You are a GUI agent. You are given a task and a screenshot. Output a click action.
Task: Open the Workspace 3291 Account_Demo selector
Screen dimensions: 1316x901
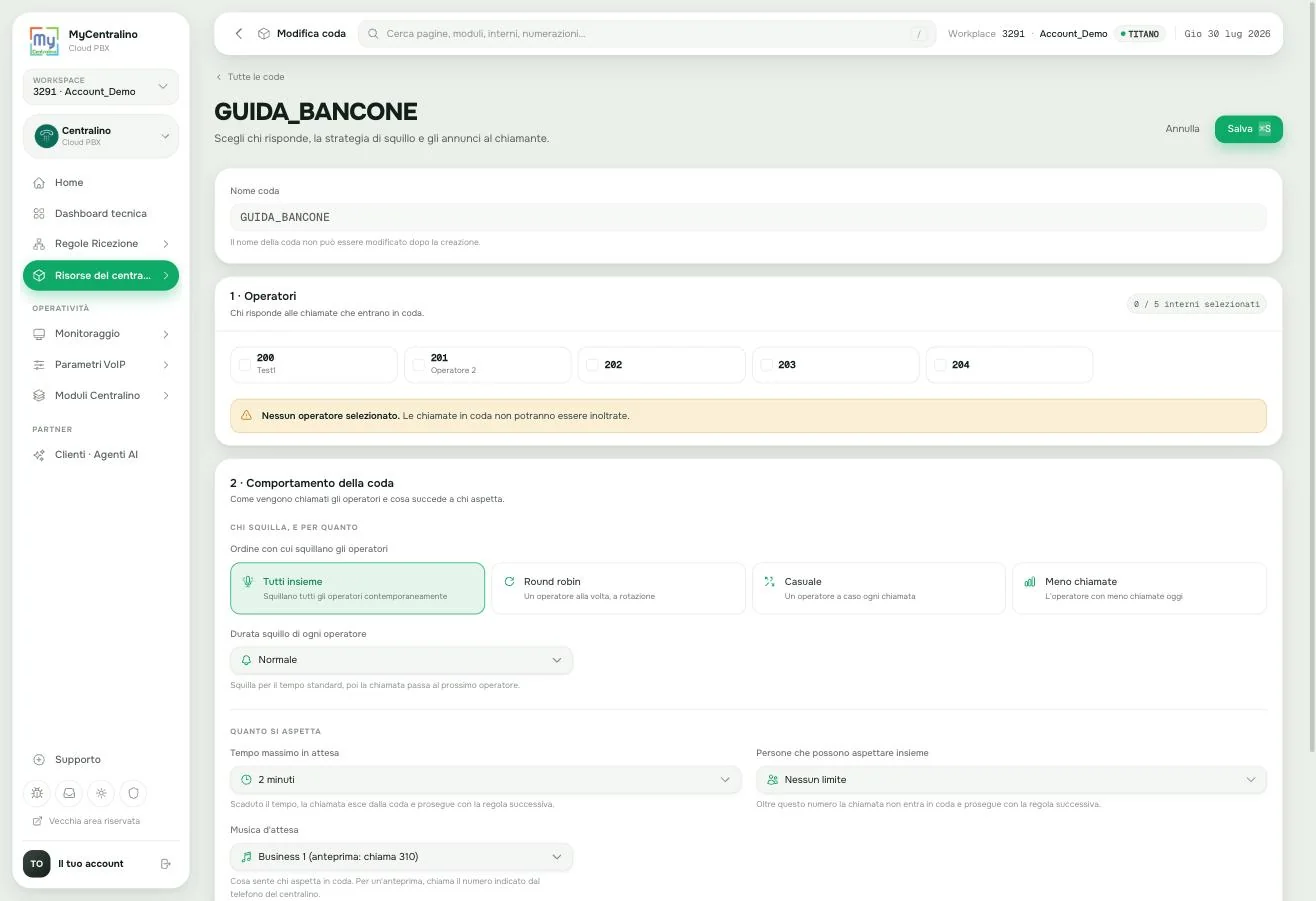[x=101, y=87]
